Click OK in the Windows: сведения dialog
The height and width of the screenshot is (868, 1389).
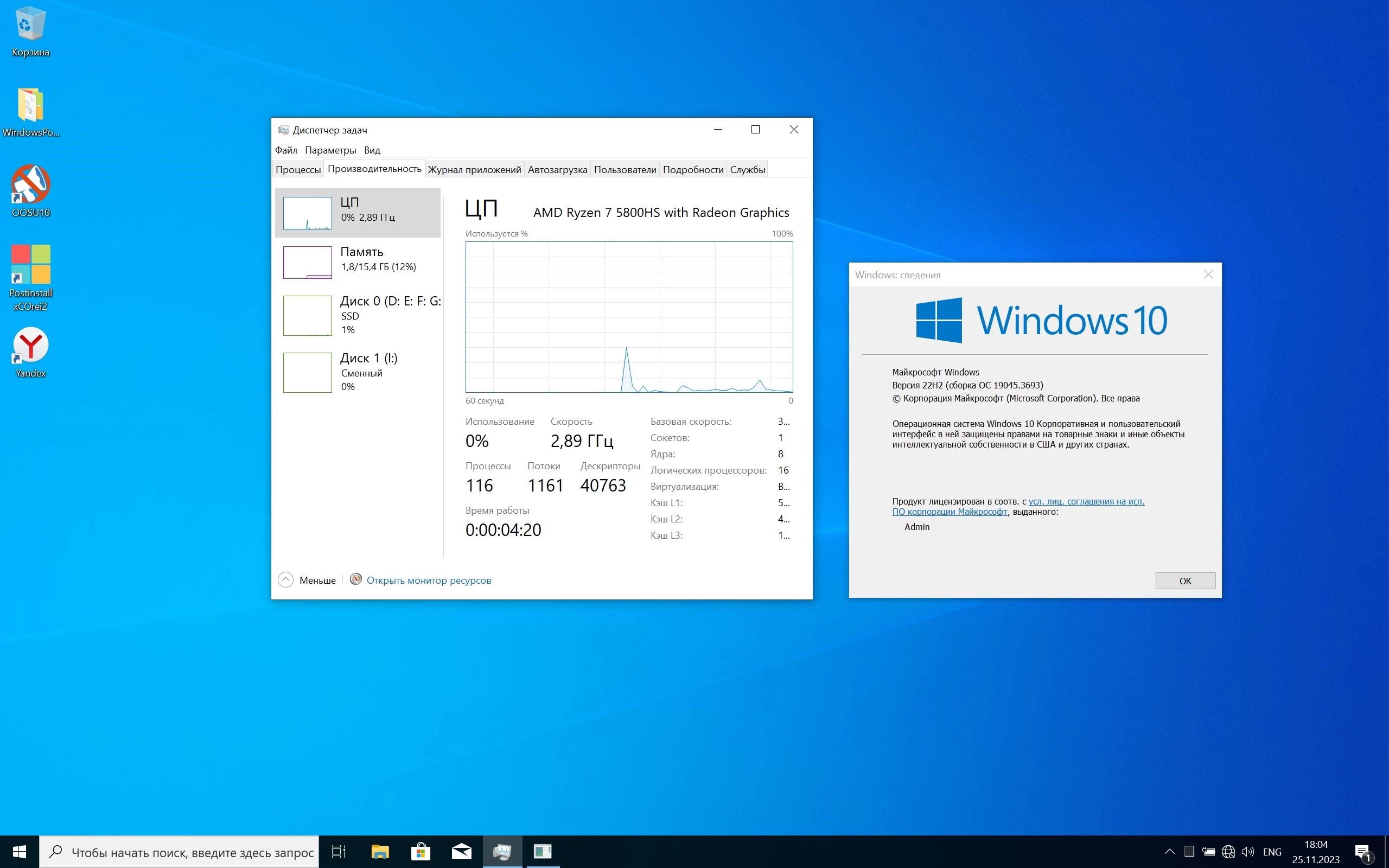click(x=1184, y=580)
